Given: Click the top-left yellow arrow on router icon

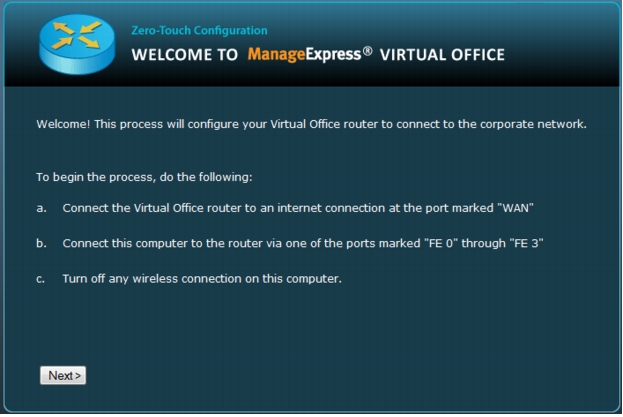Looking at the screenshot, I should click(x=63, y=28).
